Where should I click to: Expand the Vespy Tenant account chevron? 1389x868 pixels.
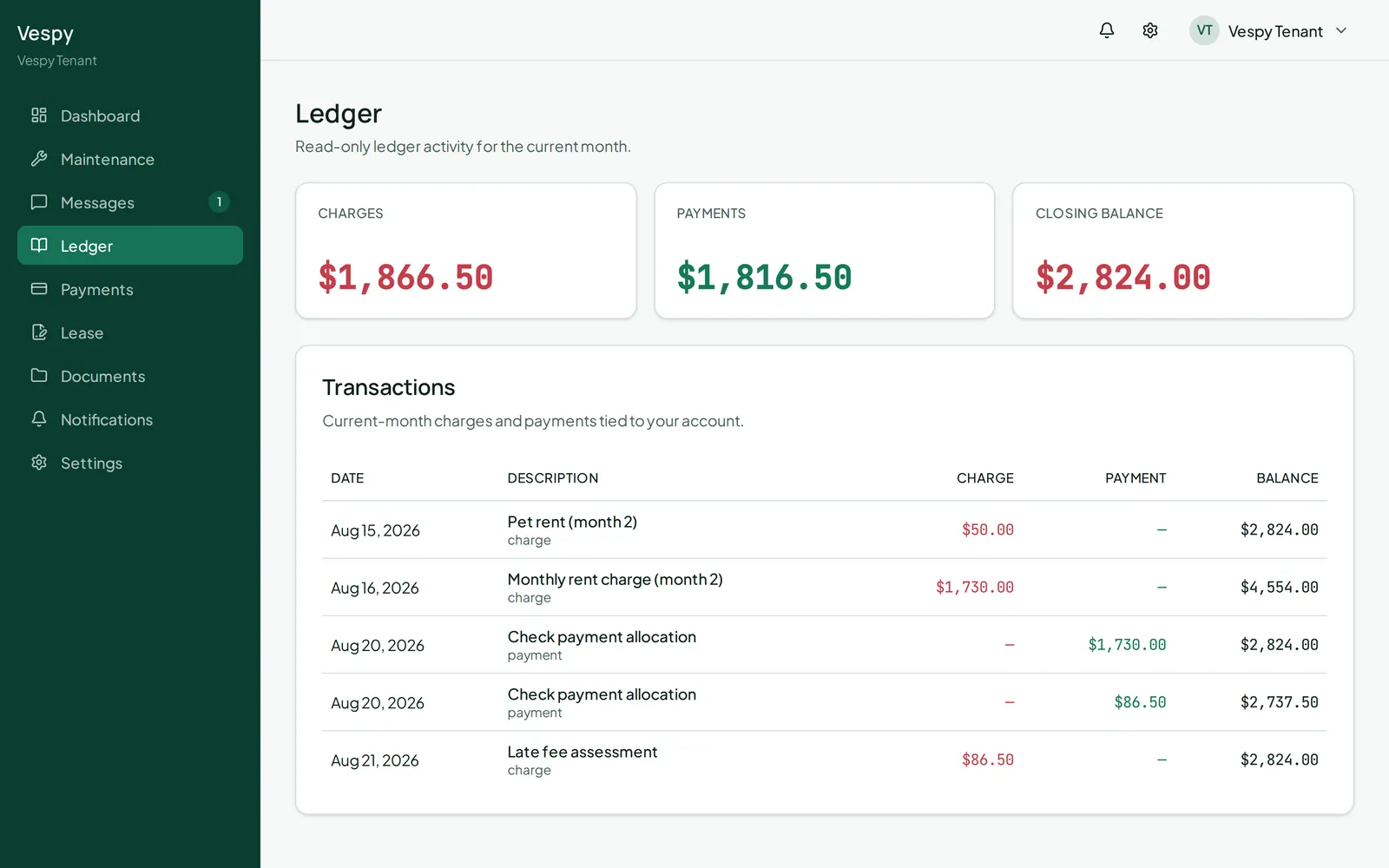[1341, 30]
